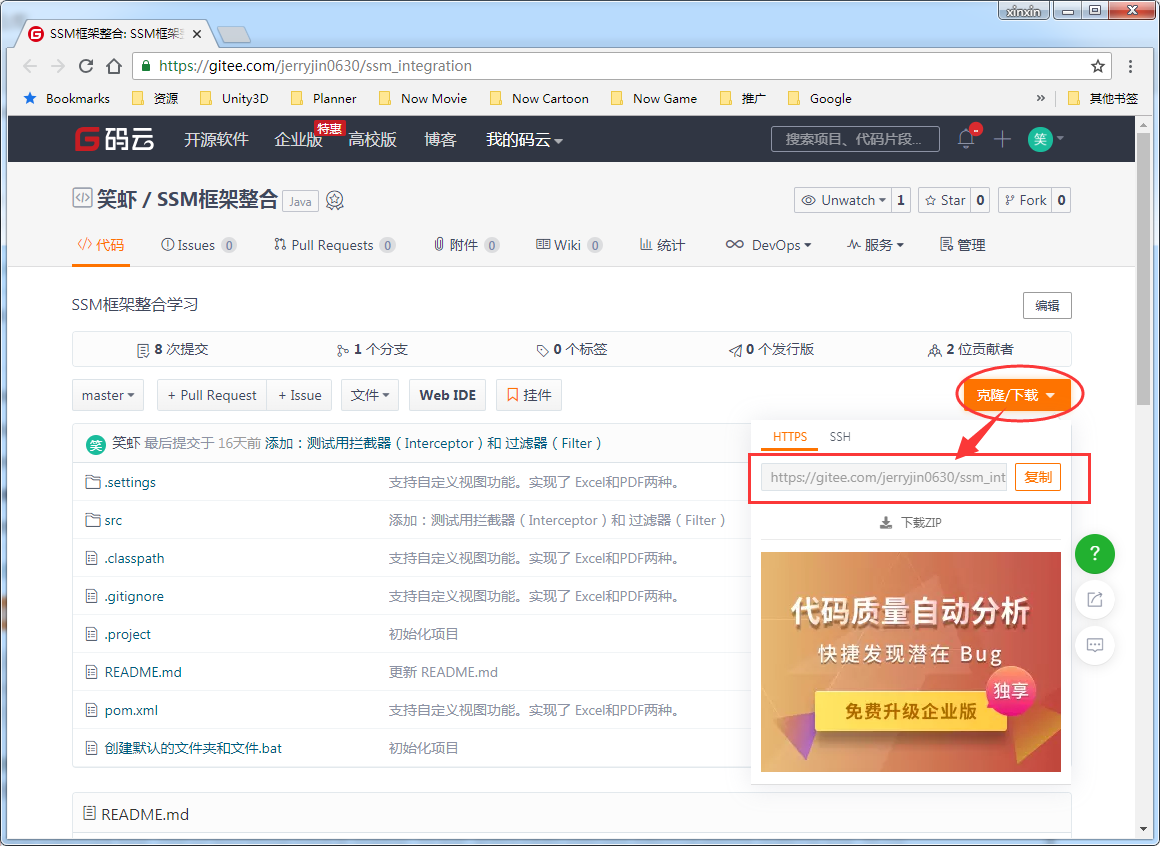The width and height of the screenshot is (1160, 846).
Task: View the 8 次提交 commits
Action: pyautogui.click(x=172, y=349)
